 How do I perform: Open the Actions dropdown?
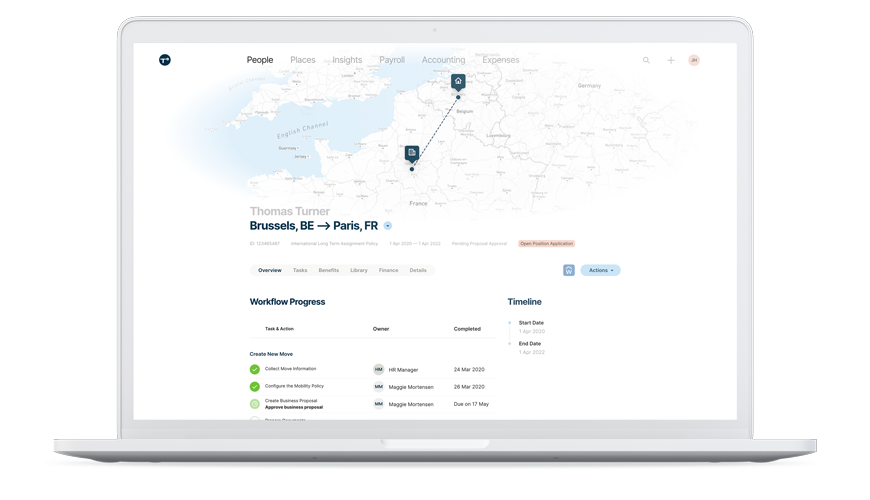click(x=600, y=270)
